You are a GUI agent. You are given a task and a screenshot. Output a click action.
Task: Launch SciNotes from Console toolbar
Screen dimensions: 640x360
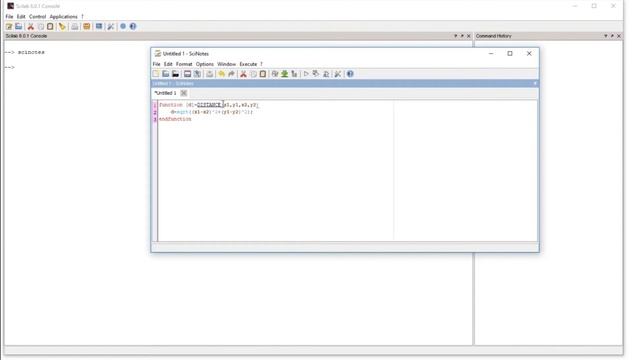point(9,27)
